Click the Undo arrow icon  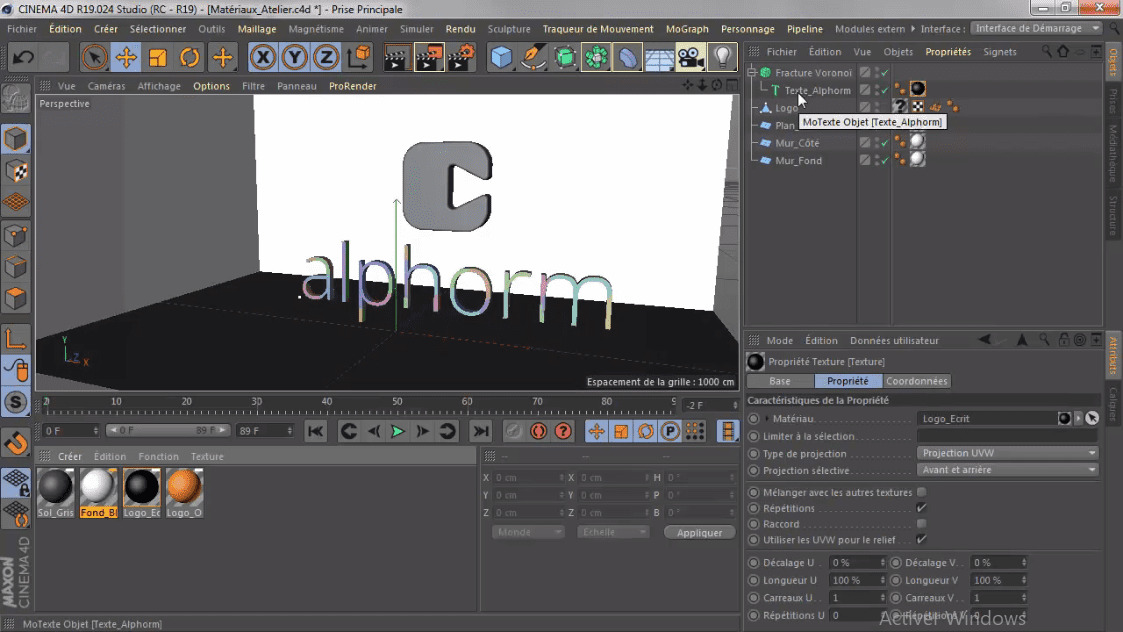tap(23, 57)
